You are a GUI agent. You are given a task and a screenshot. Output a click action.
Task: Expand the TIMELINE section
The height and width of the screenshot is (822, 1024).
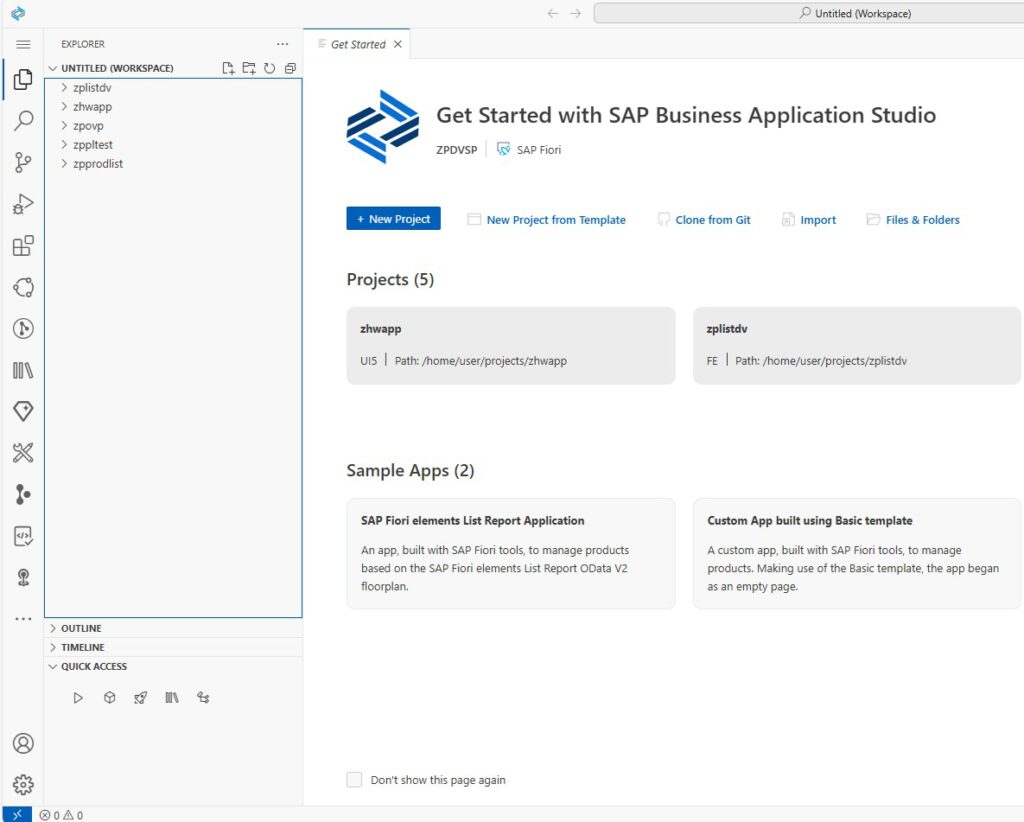(x=82, y=647)
